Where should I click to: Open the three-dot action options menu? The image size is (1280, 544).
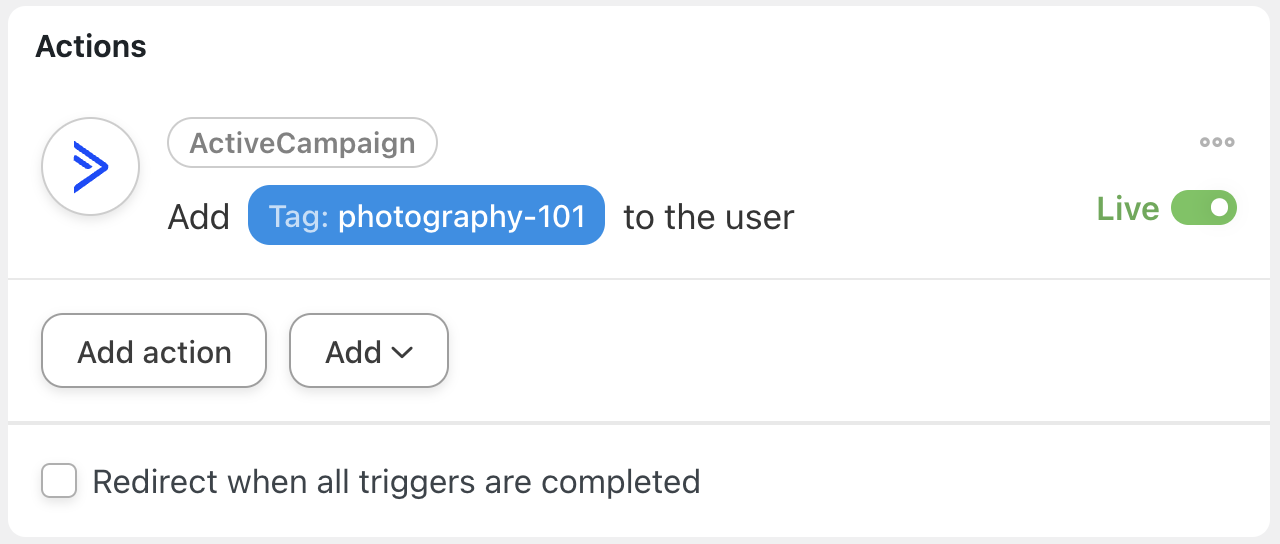[1217, 142]
